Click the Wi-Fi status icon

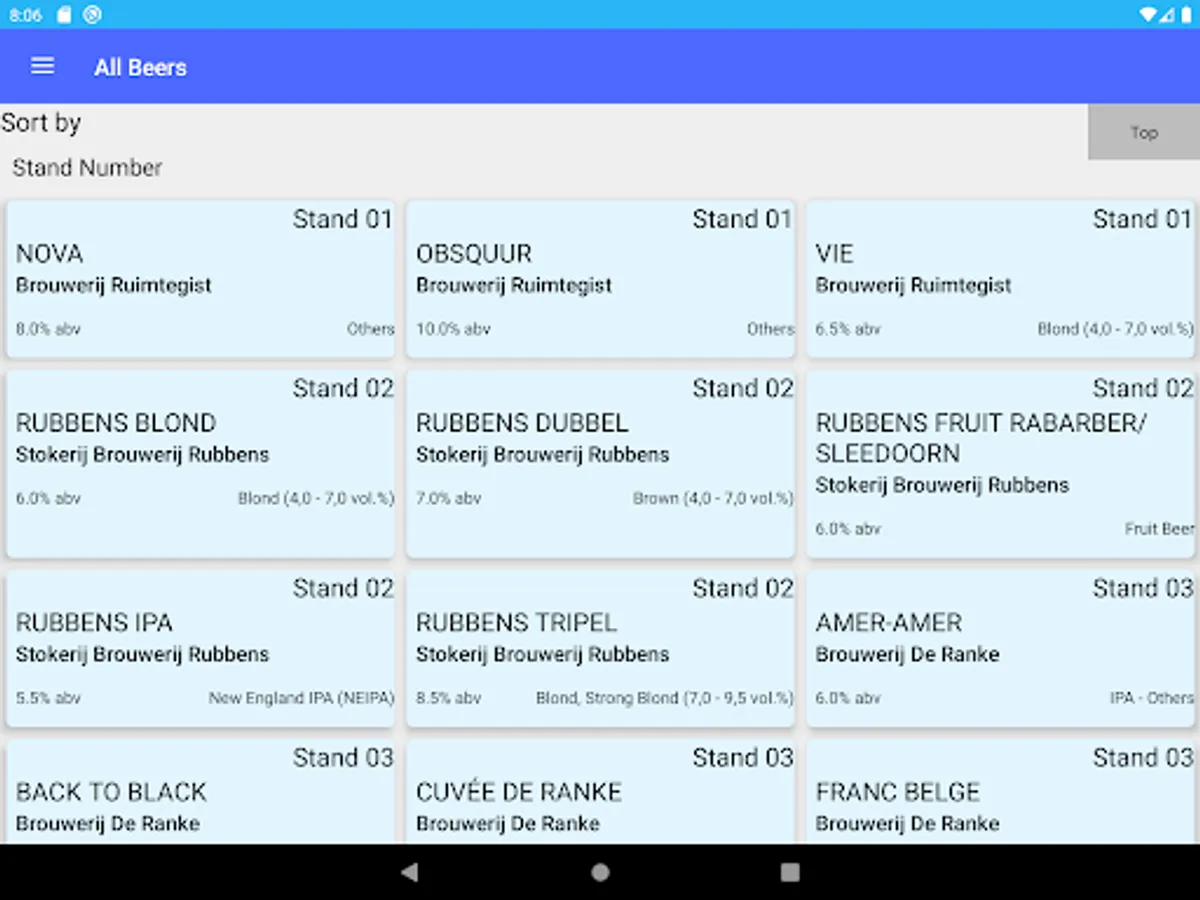tap(1148, 15)
